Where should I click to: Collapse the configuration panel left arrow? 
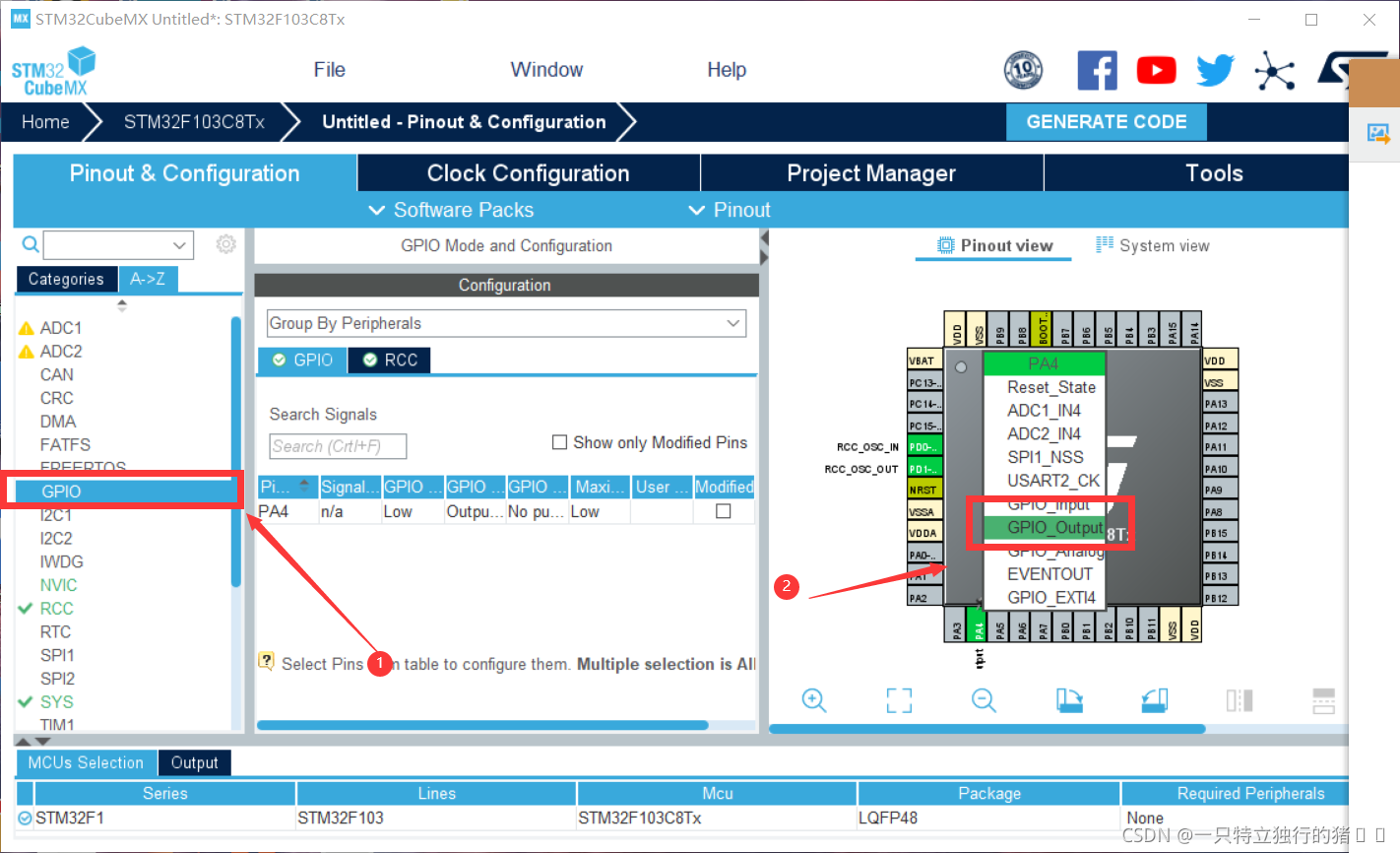click(x=764, y=238)
